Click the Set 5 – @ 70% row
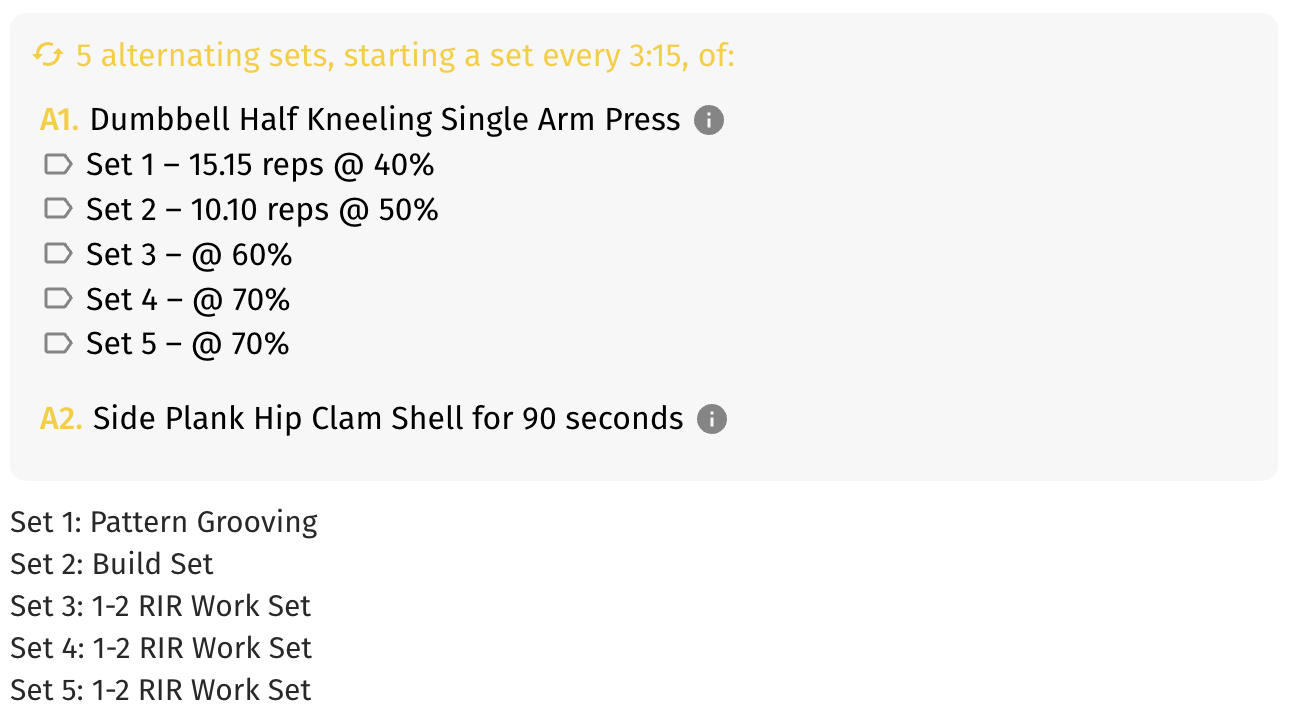1296x728 pixels. tap(167, 344)
